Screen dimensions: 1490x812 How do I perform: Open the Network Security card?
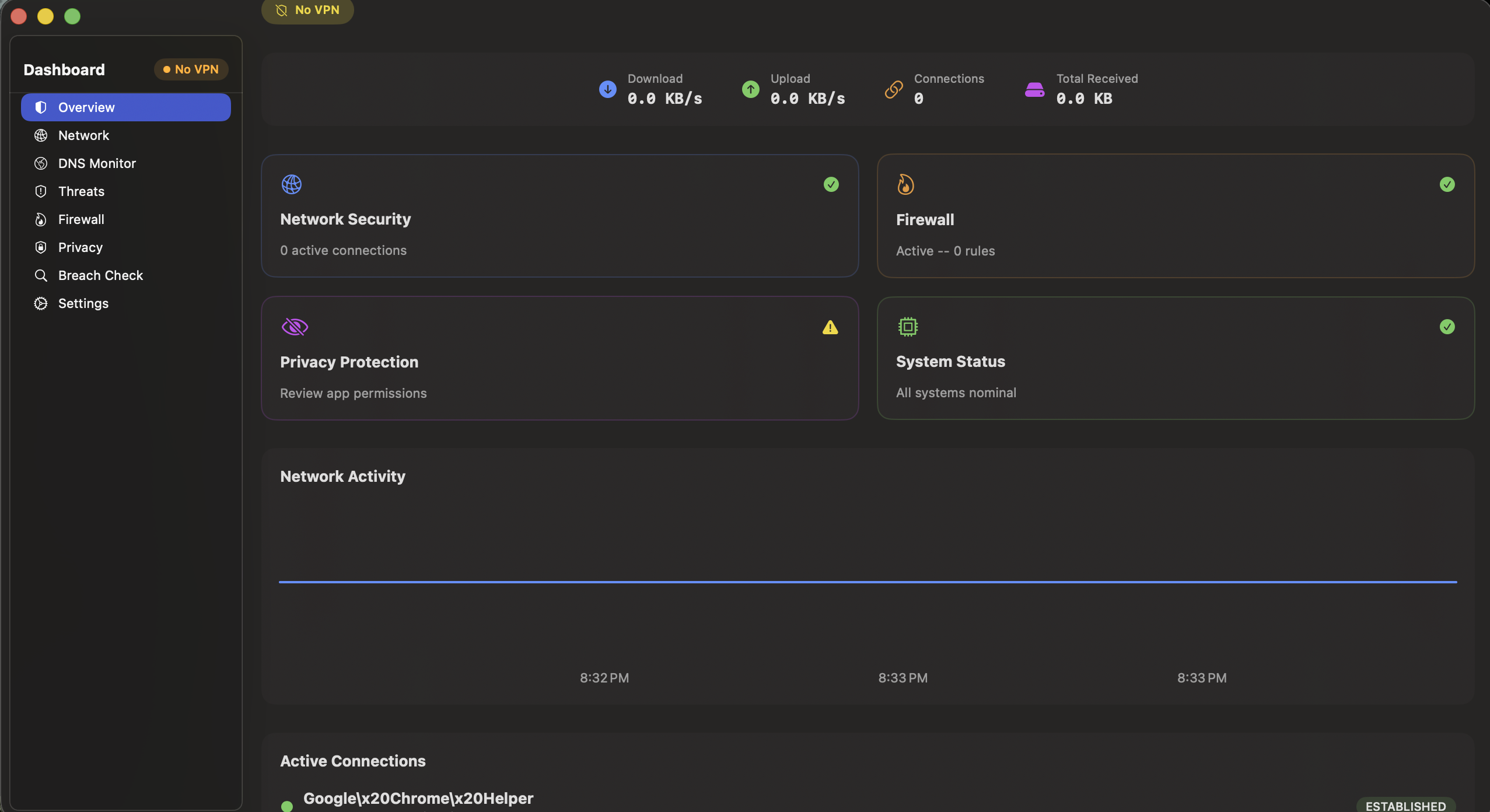560,216
